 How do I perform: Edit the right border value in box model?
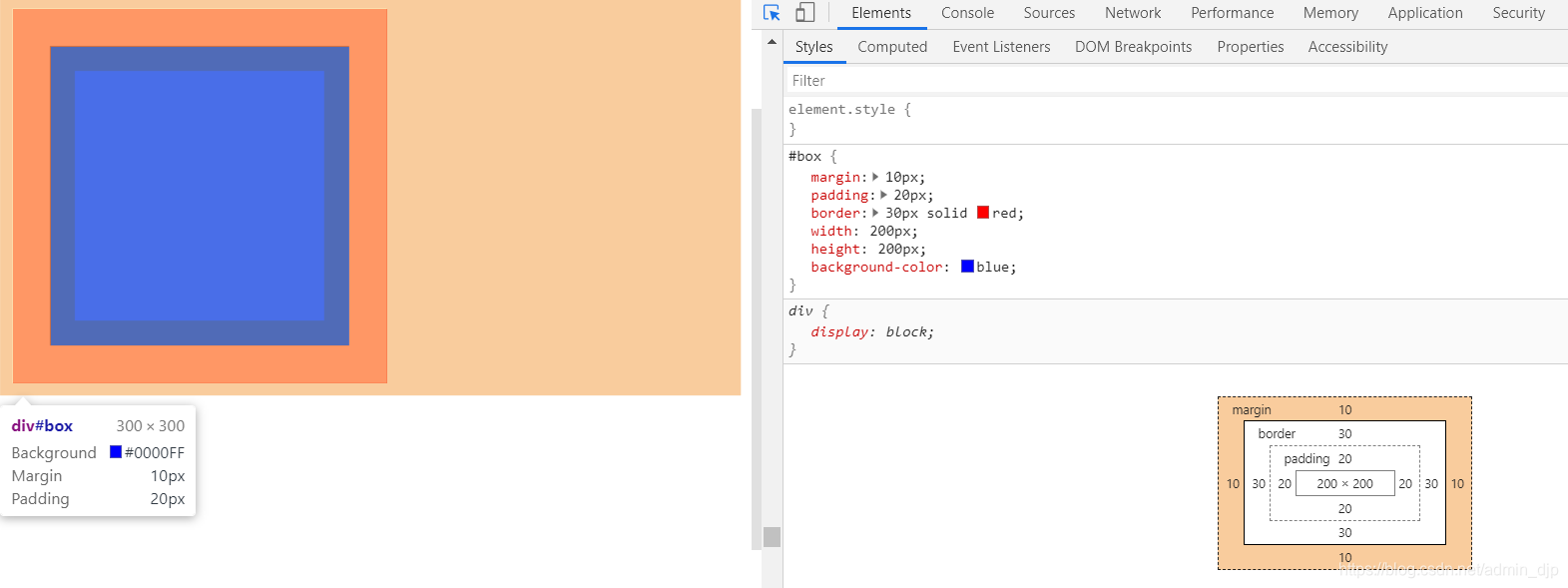[x=1431, y=484]
